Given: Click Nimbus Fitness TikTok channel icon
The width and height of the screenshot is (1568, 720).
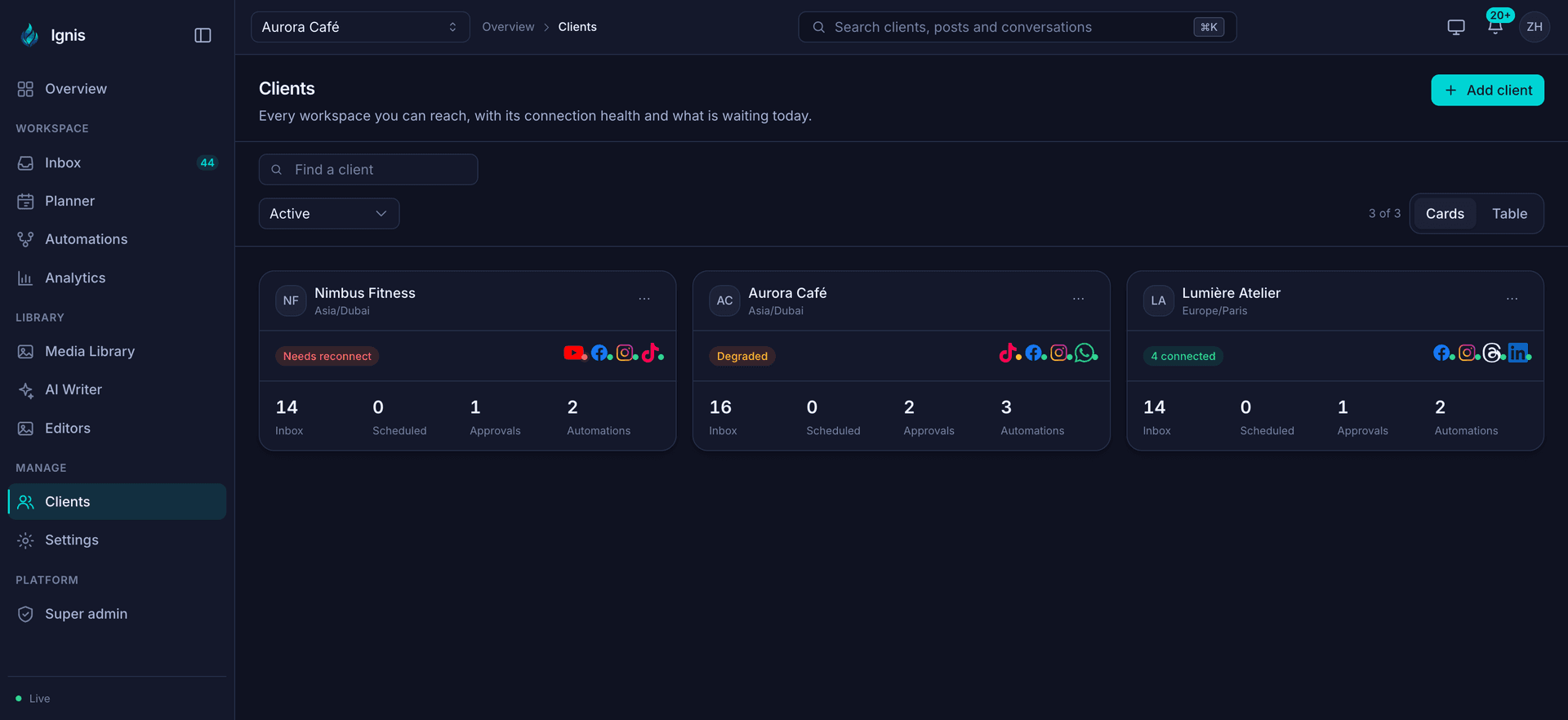Looking at the screenshot, I should [651, 353].
